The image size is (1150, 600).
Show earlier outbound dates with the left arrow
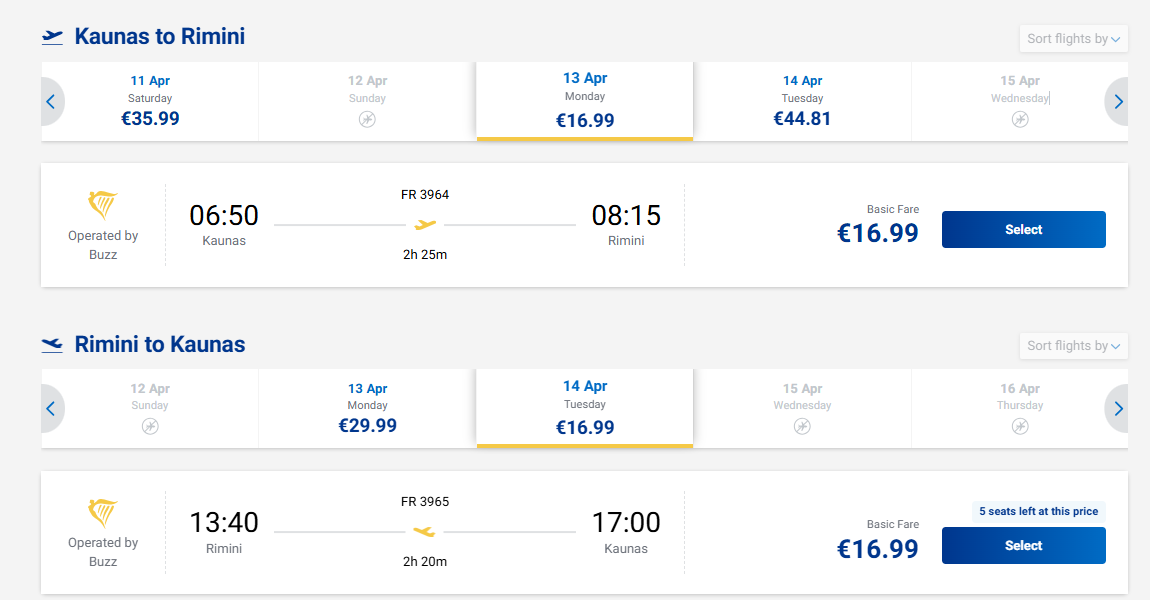[x=51, y=102]
